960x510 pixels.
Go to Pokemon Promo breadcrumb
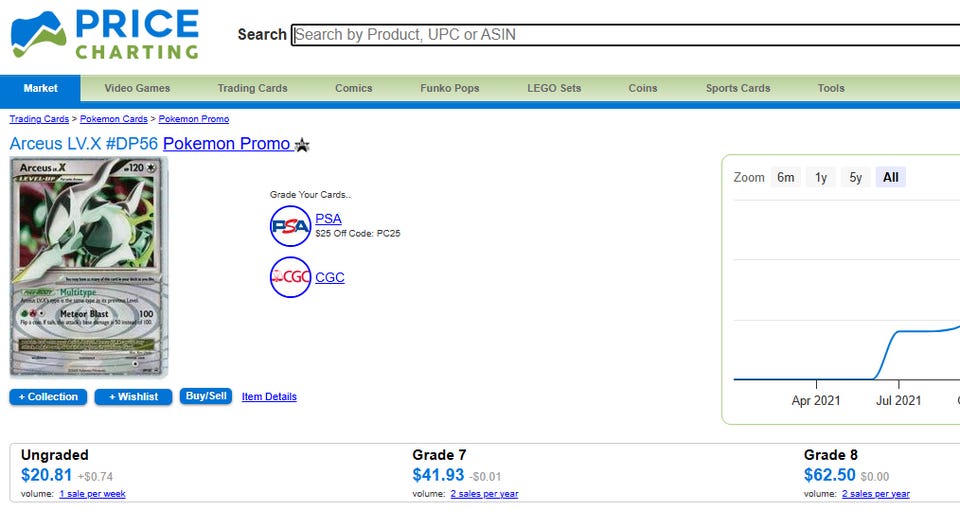(193, 119)
